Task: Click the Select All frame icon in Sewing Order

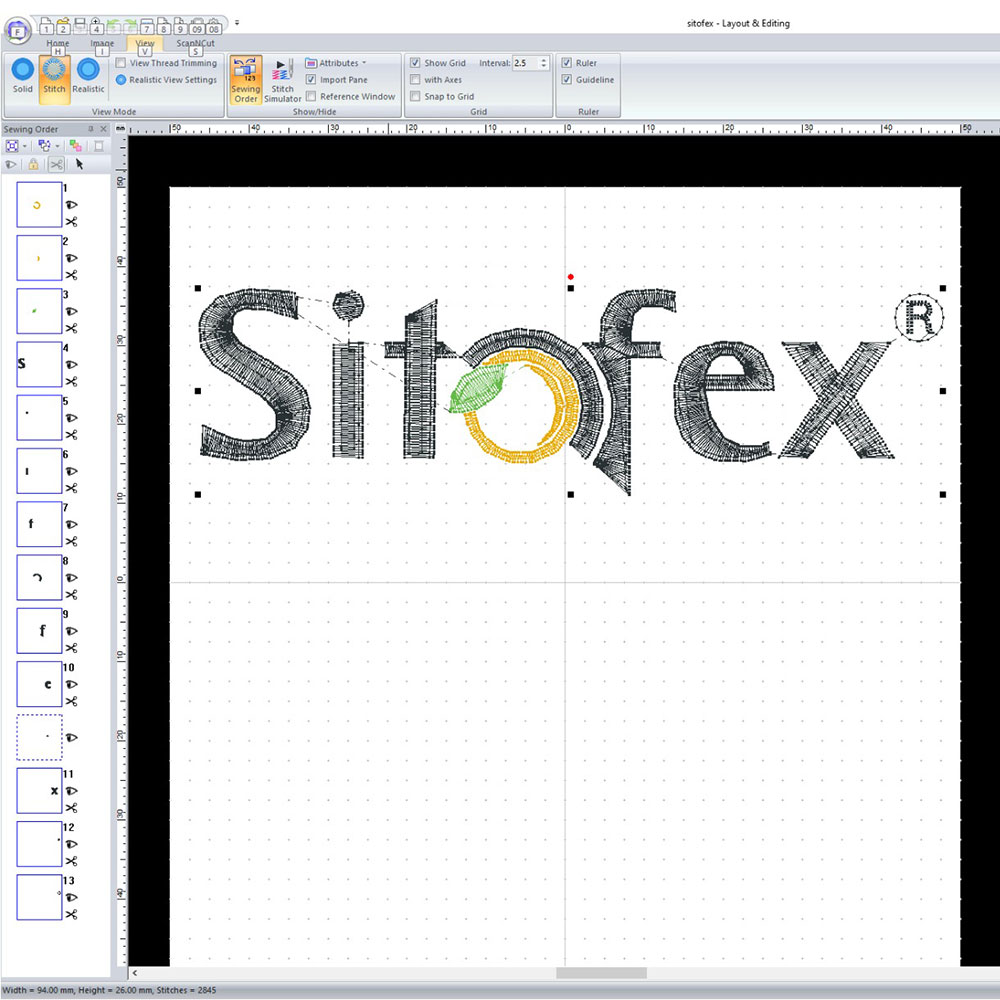Action: (12, 146)
